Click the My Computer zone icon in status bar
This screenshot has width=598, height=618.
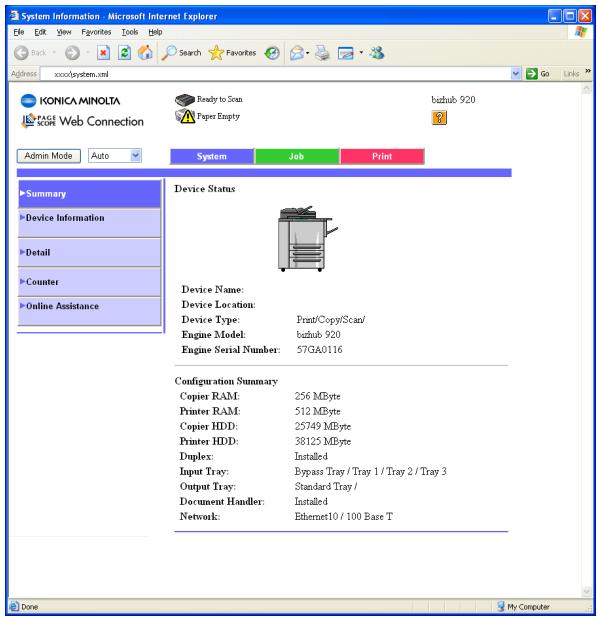[x=501, y=606]
